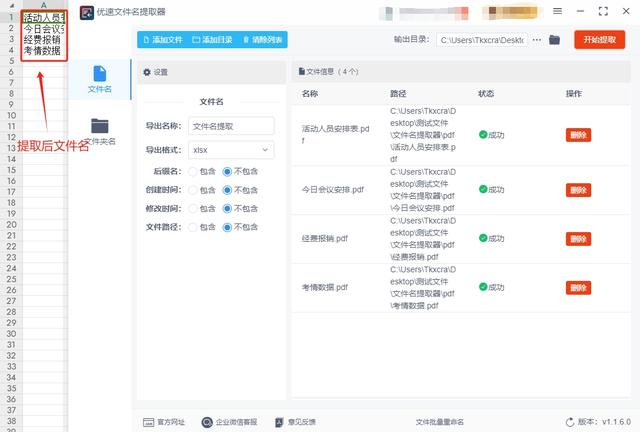Edit the 输出目录 path field
This screenshot has width=640, height=432.
(x=482, y=40)
